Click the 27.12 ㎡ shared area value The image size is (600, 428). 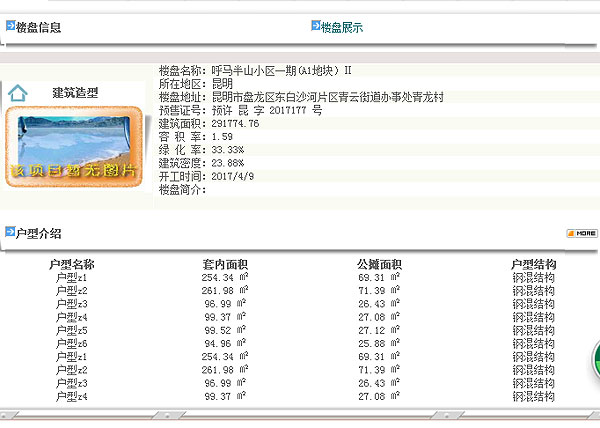coord(379,330)
